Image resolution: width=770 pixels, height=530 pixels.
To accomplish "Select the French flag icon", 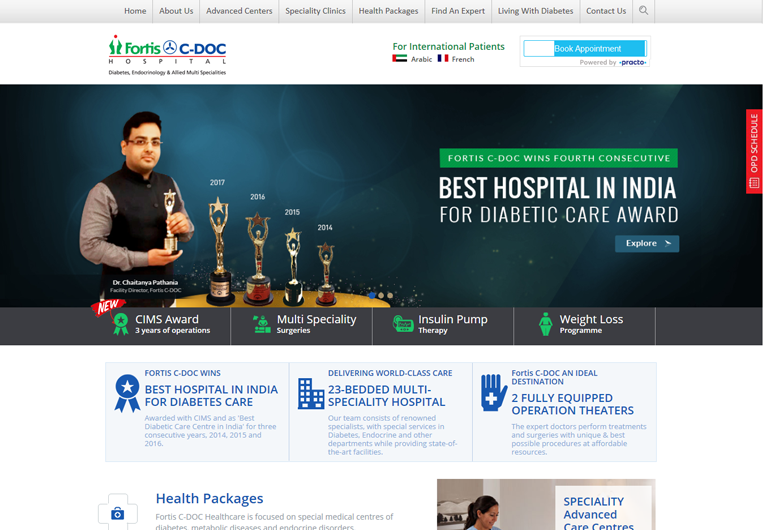I will [x=442, y=58].
